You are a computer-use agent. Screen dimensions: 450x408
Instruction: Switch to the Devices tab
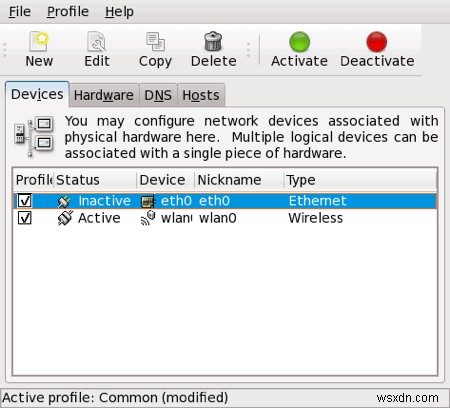click(x=37, y=94)
